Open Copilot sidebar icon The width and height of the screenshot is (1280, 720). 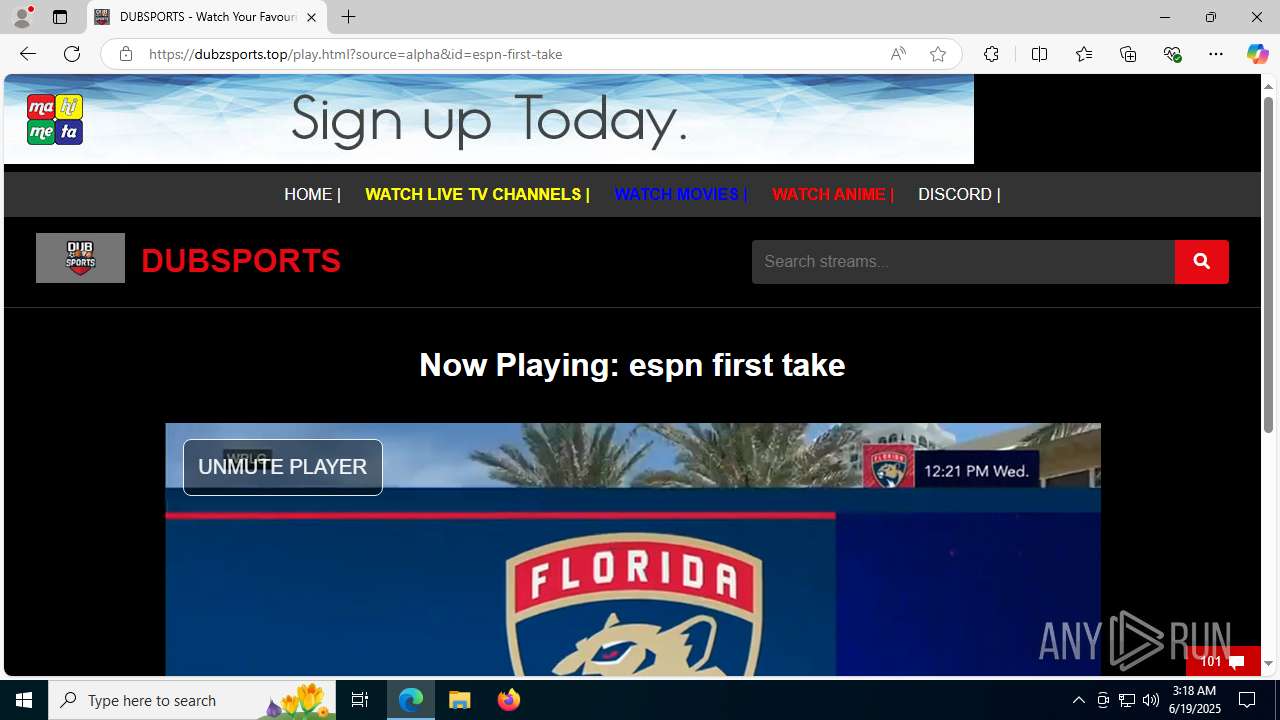pos(1257,54)
